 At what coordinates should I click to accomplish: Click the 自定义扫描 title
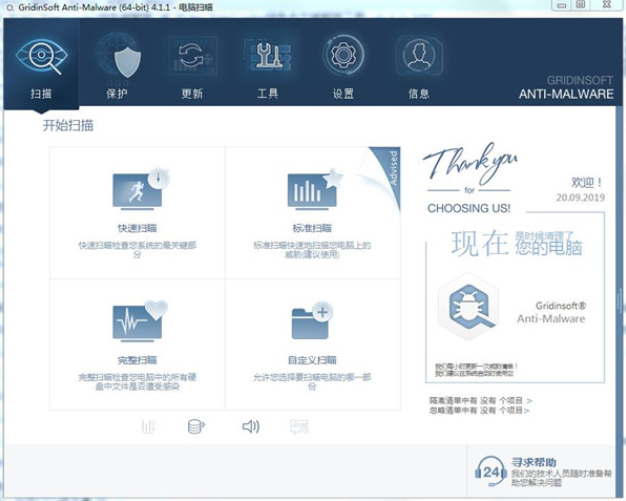[x=312, y=360]
